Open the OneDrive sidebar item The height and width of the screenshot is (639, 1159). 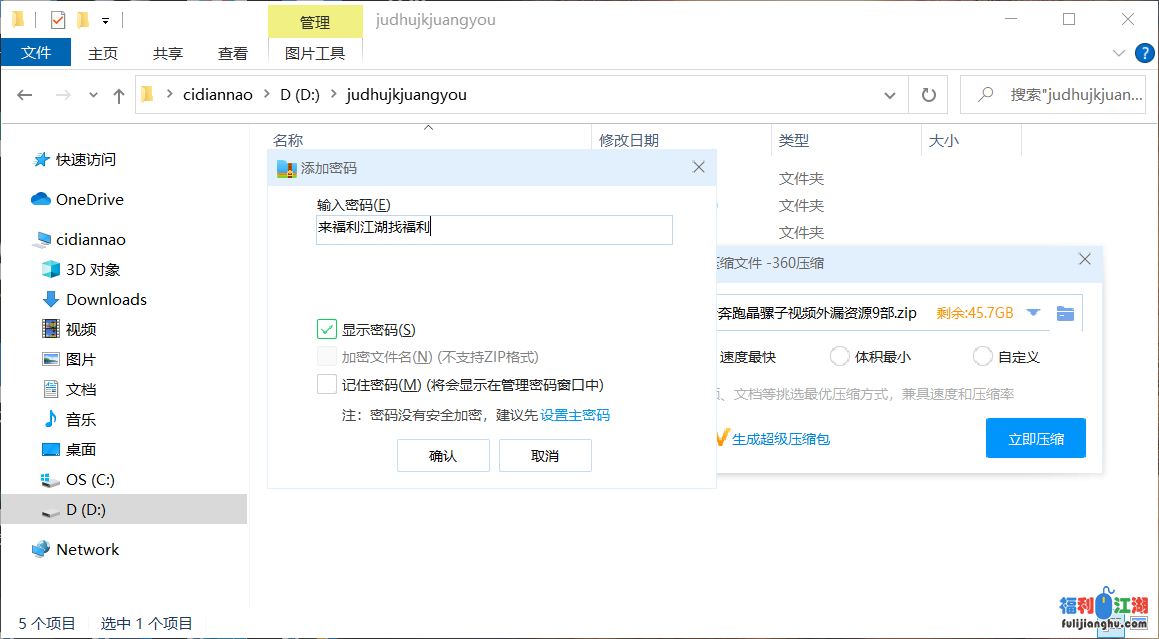coord(88,199)
